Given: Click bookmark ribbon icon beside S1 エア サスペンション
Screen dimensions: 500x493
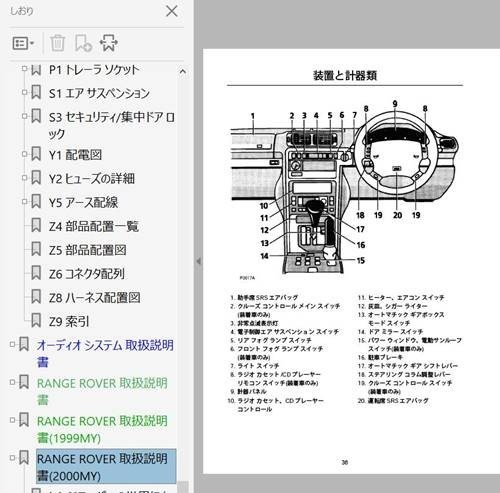Looking at the screenshot, I should (36, 92).
